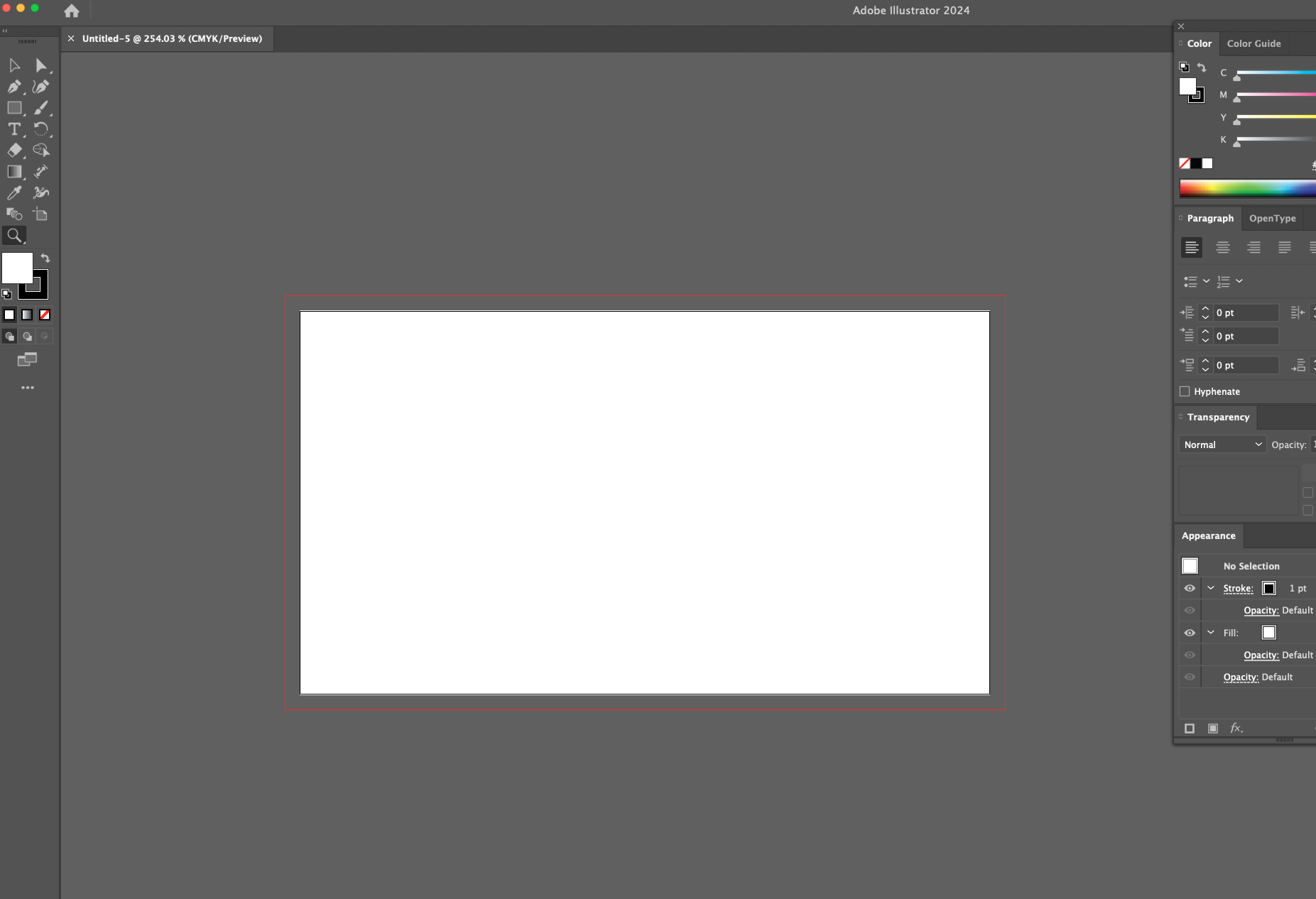The height and width of the screenshot is (899, 1316).
Task: Swap fill and stroke in Color panel
Action: click(1202, 67)
